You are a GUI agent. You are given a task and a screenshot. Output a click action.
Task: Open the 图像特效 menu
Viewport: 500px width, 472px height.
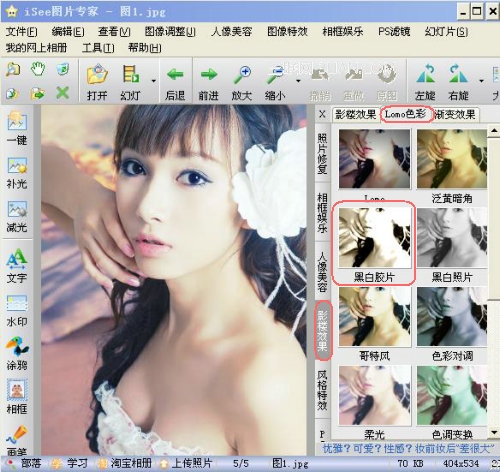coord(287,32)
